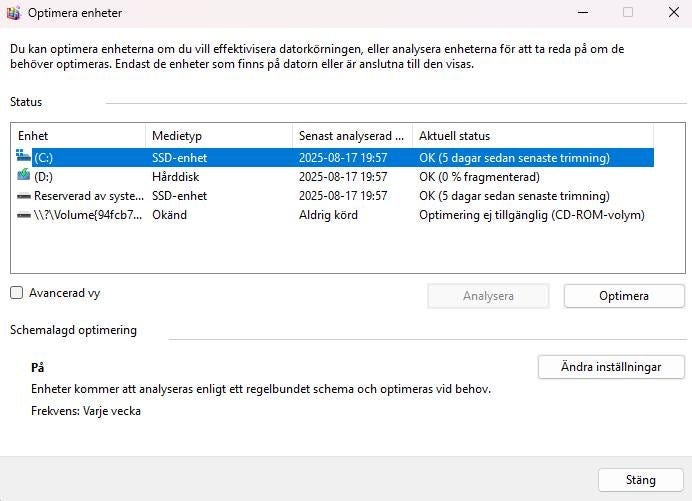Image resolution: width=692 pixels, height=501 pixels.
Task: Click the Reserverad av system drive icon
Action: [x=24, y=196]
